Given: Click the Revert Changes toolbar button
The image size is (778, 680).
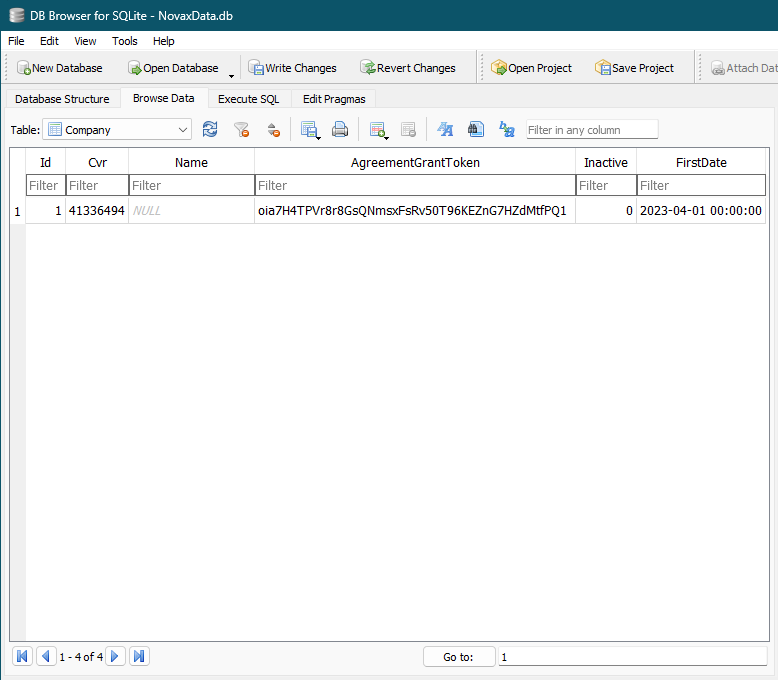Looking at the screenshot, I should [x=408, y=68].
